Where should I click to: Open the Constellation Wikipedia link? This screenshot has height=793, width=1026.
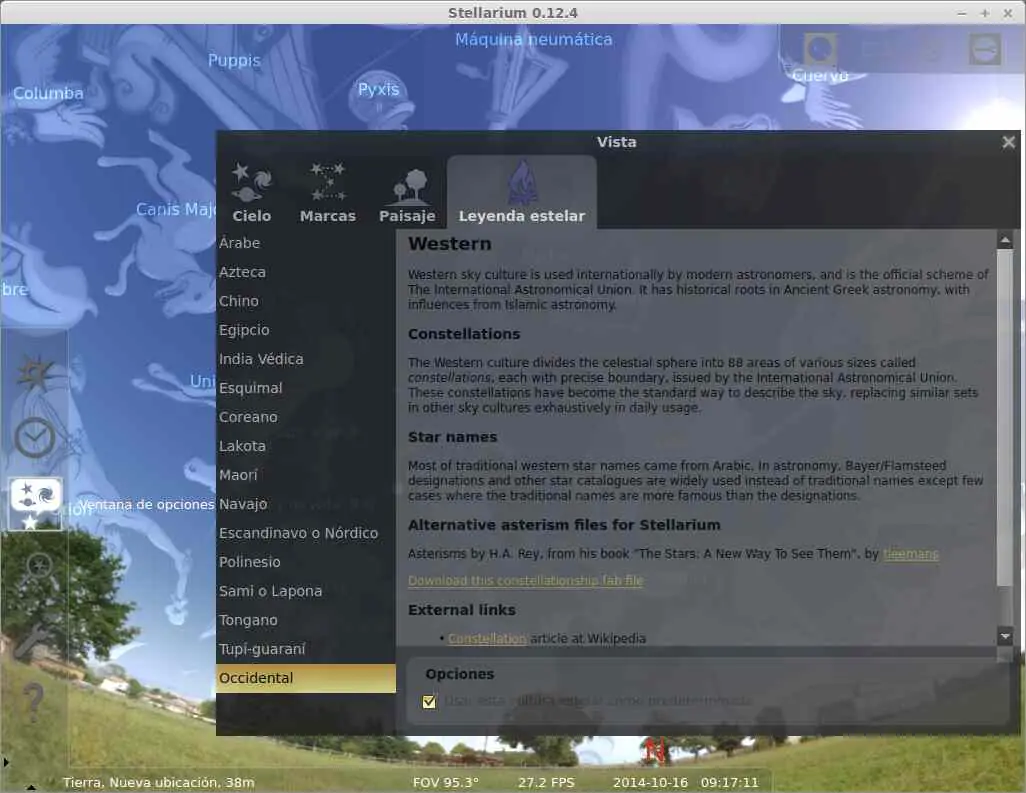487,639
